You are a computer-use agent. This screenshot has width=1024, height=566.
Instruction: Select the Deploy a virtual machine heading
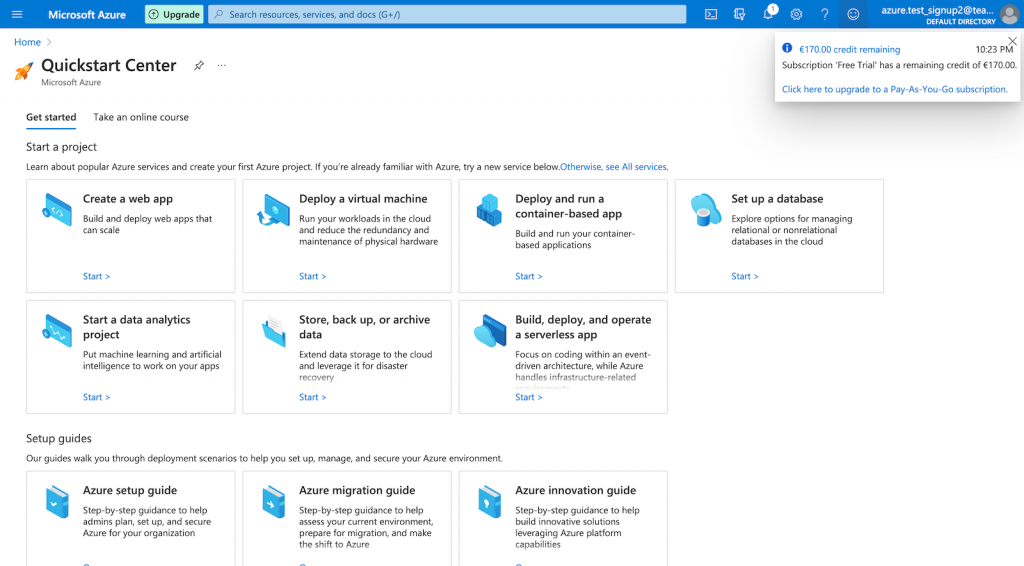click(x=363, y=198)
